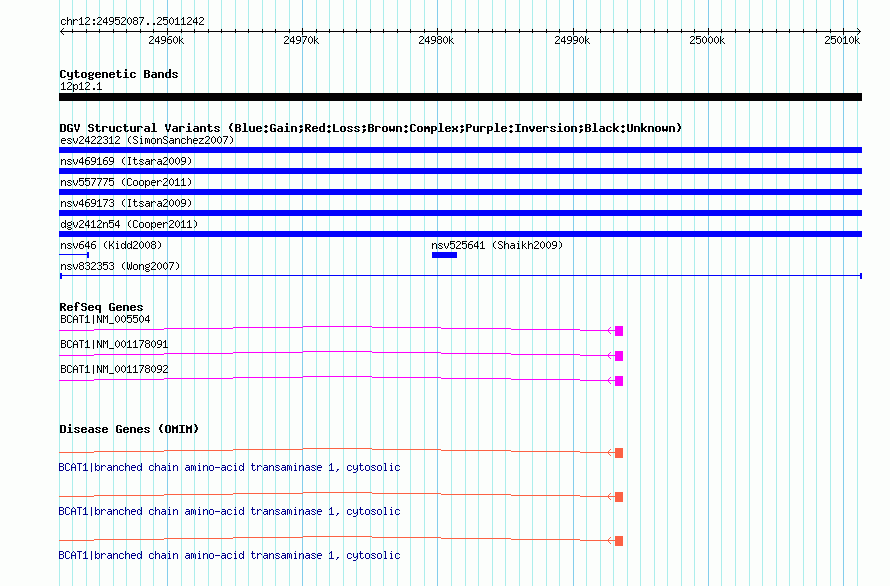Image resolution: width=890 pixels, height=586 pixels.
Task: Open the nsv469169 (Itsara2009) variant label
Action: click(126, 161)
